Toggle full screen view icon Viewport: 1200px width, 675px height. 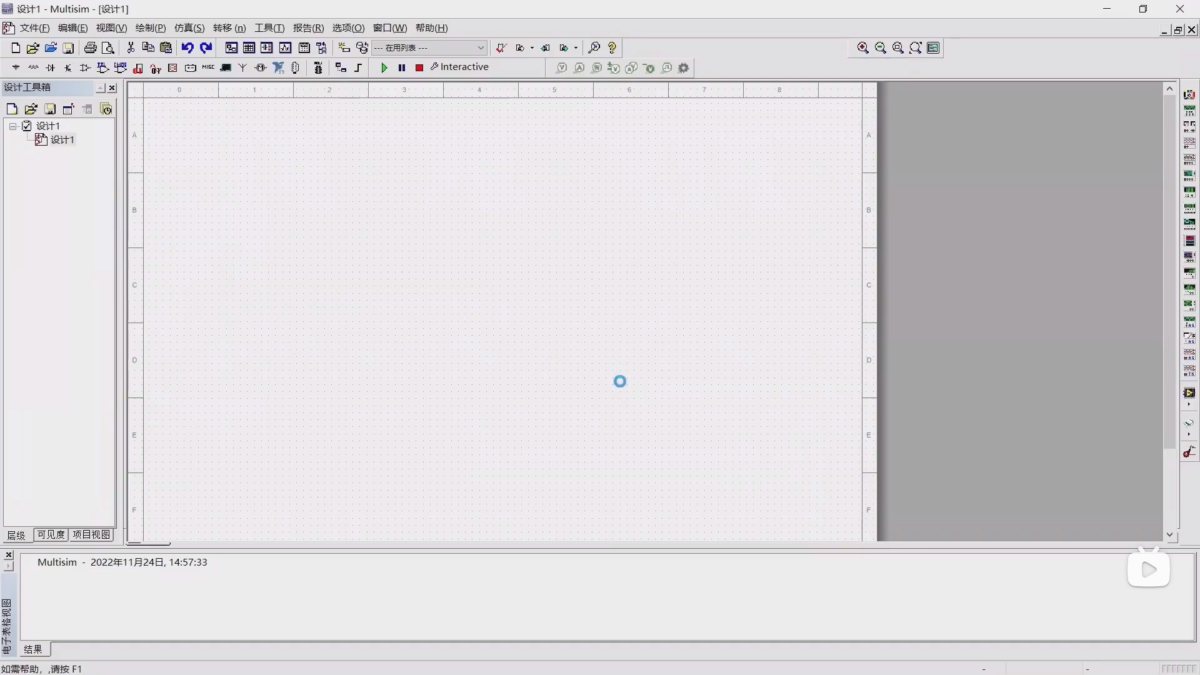(x=933, y=48)
